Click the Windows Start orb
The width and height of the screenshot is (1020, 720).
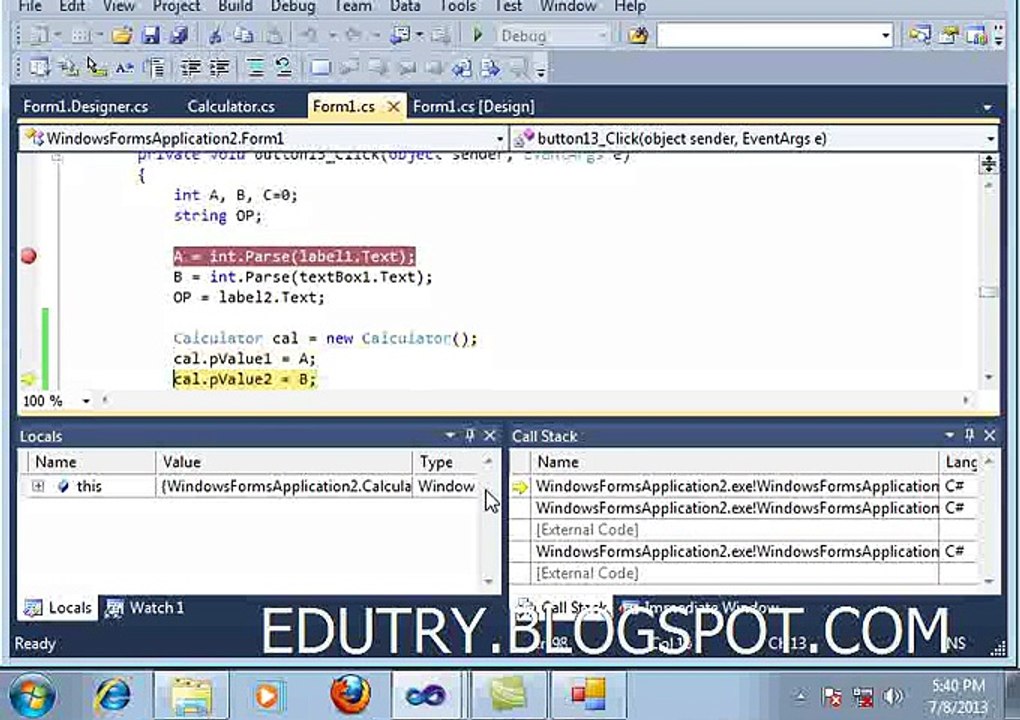tap(32, 696)
